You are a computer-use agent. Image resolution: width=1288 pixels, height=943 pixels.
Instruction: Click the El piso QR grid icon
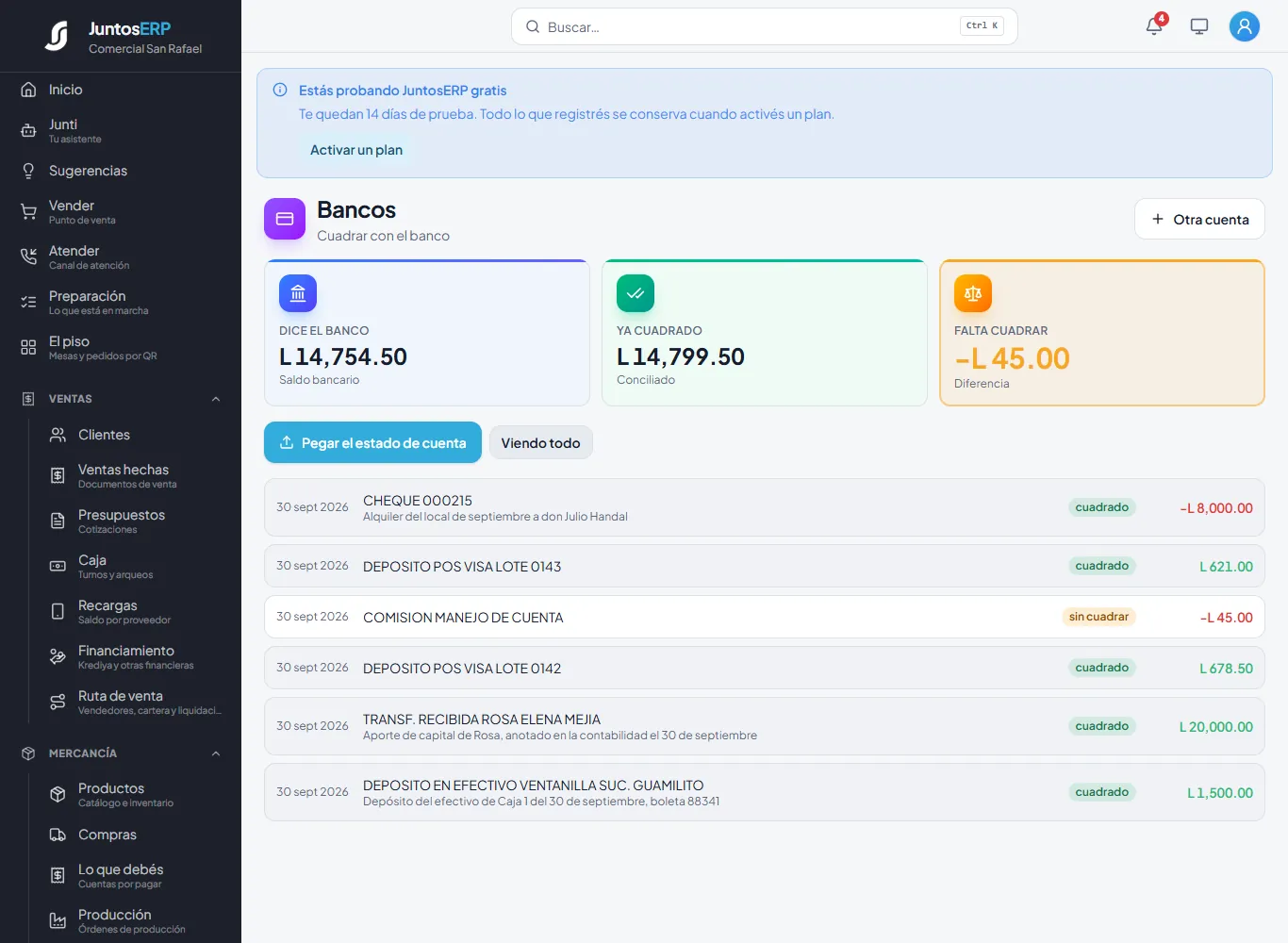28,348
